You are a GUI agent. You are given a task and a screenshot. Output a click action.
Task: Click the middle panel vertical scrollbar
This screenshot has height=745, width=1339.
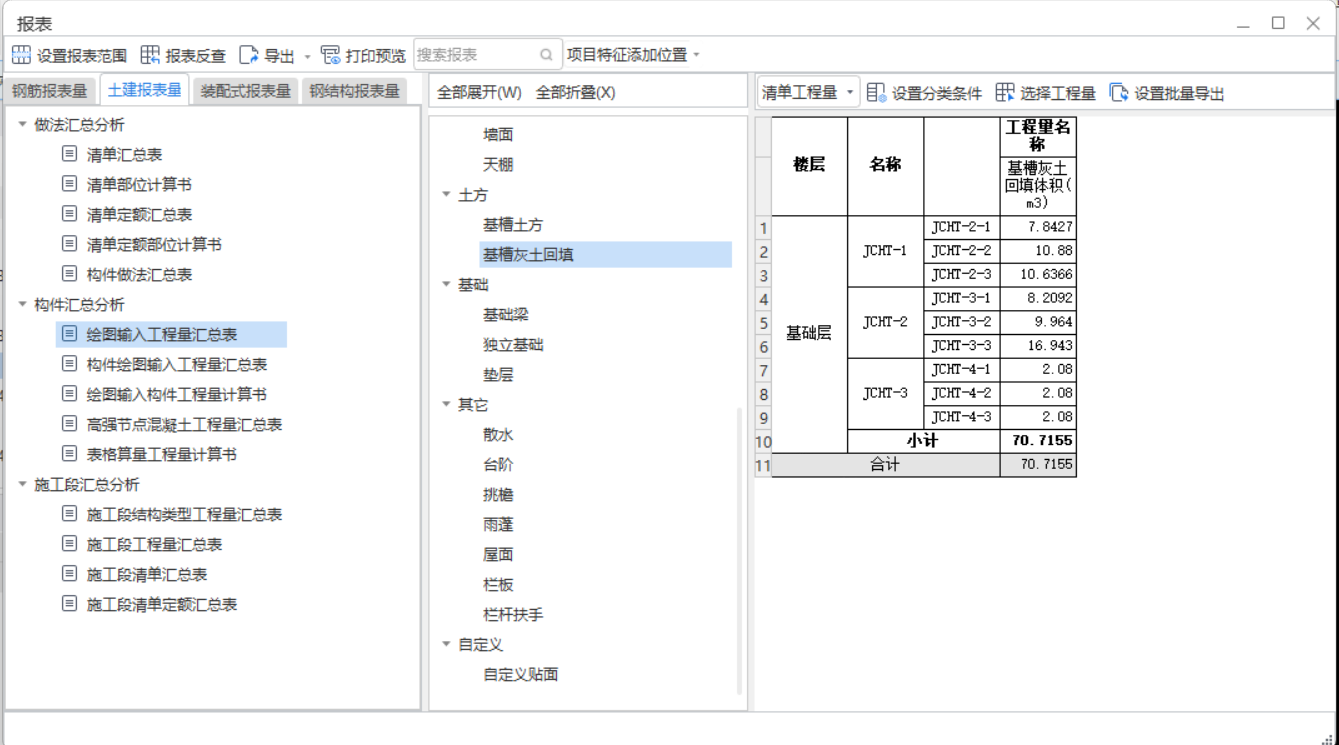point(740,550)
